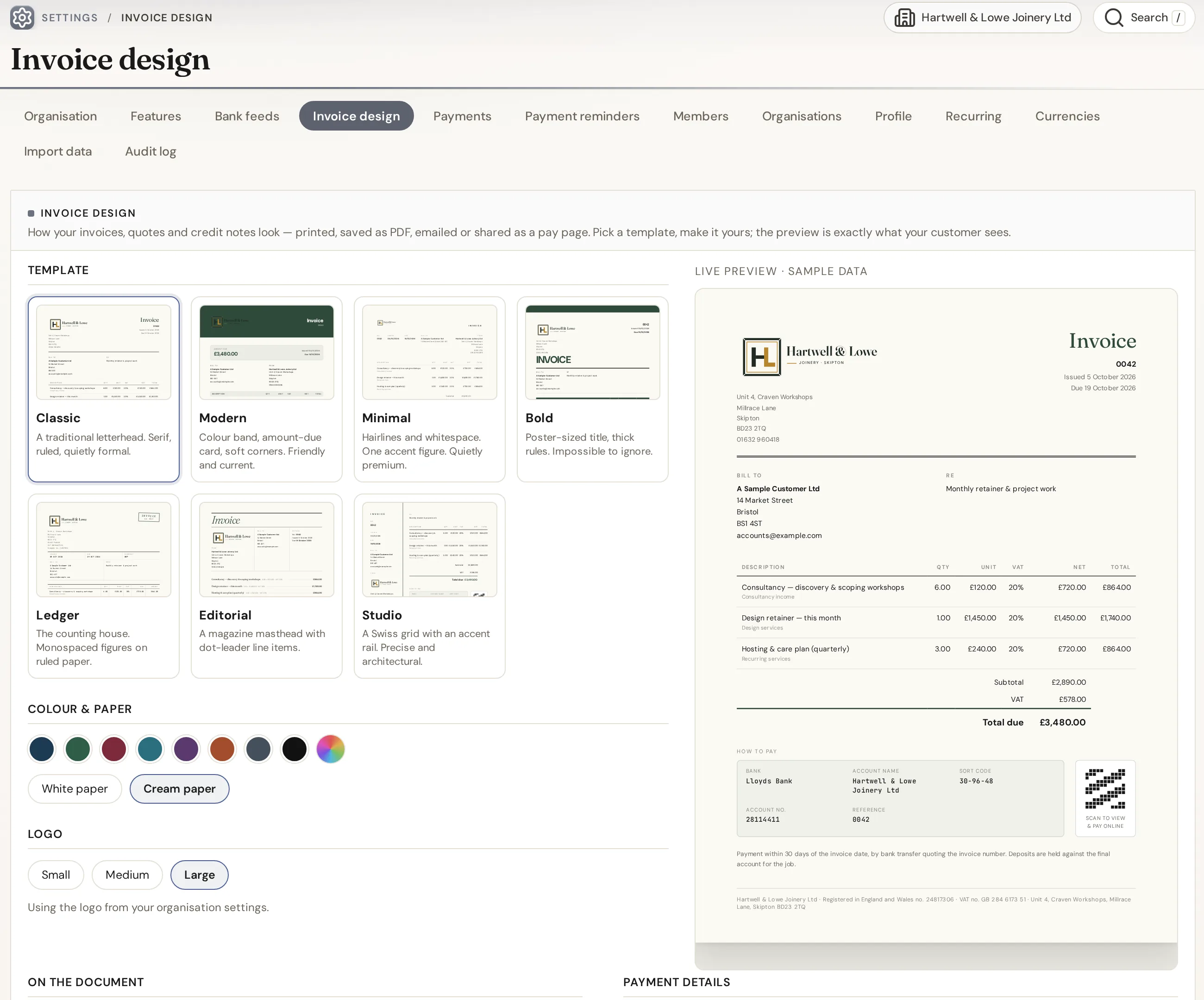Image resolution: width=1204 pixels, height=1000 pixels.
Task: Set logo size to Small
Action: pyautogui.click(x=56, y=875)
